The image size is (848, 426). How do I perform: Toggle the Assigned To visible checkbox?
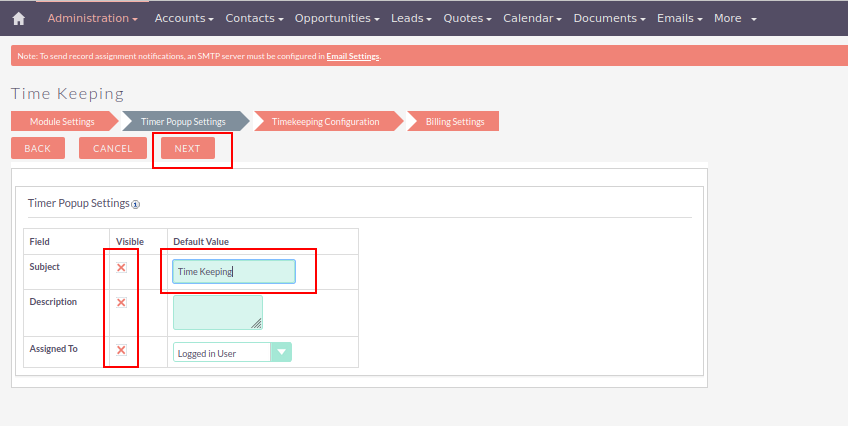(x=121, y=350)
